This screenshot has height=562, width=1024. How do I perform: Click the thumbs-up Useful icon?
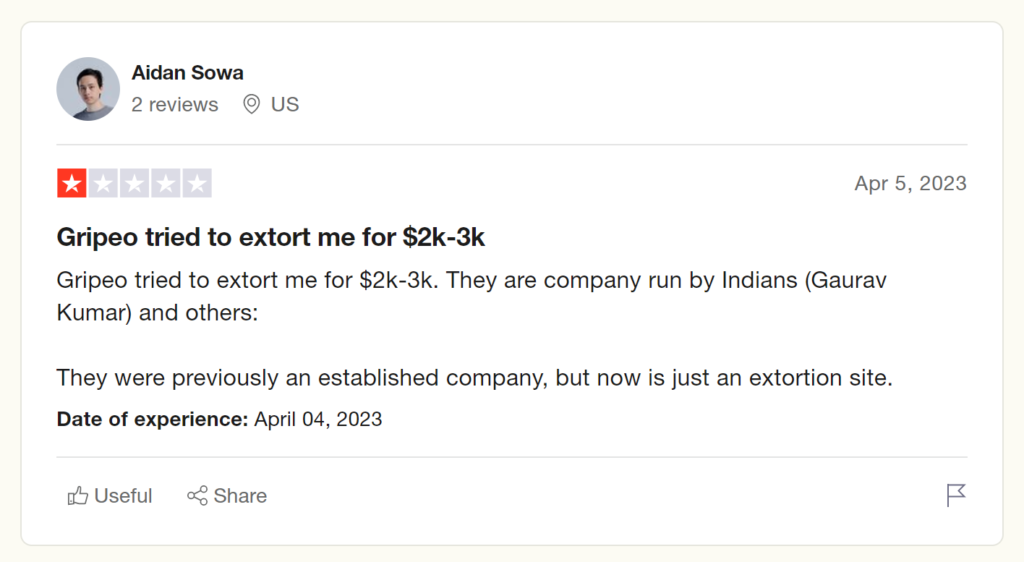tap(78, 496)
